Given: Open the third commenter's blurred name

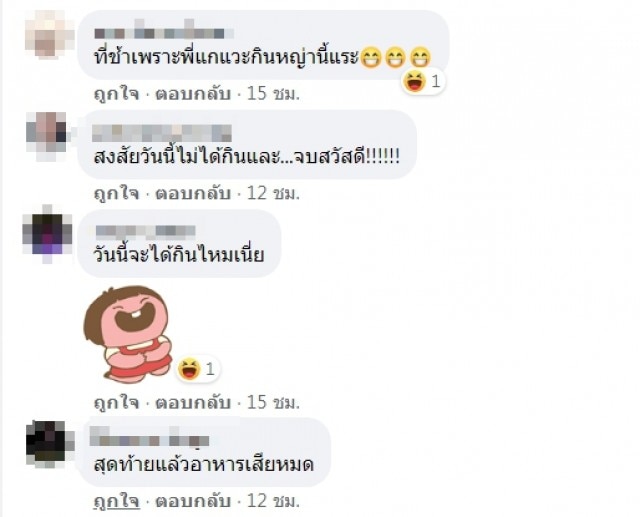Looking at the screenshot, I should [x=145, y=231].
